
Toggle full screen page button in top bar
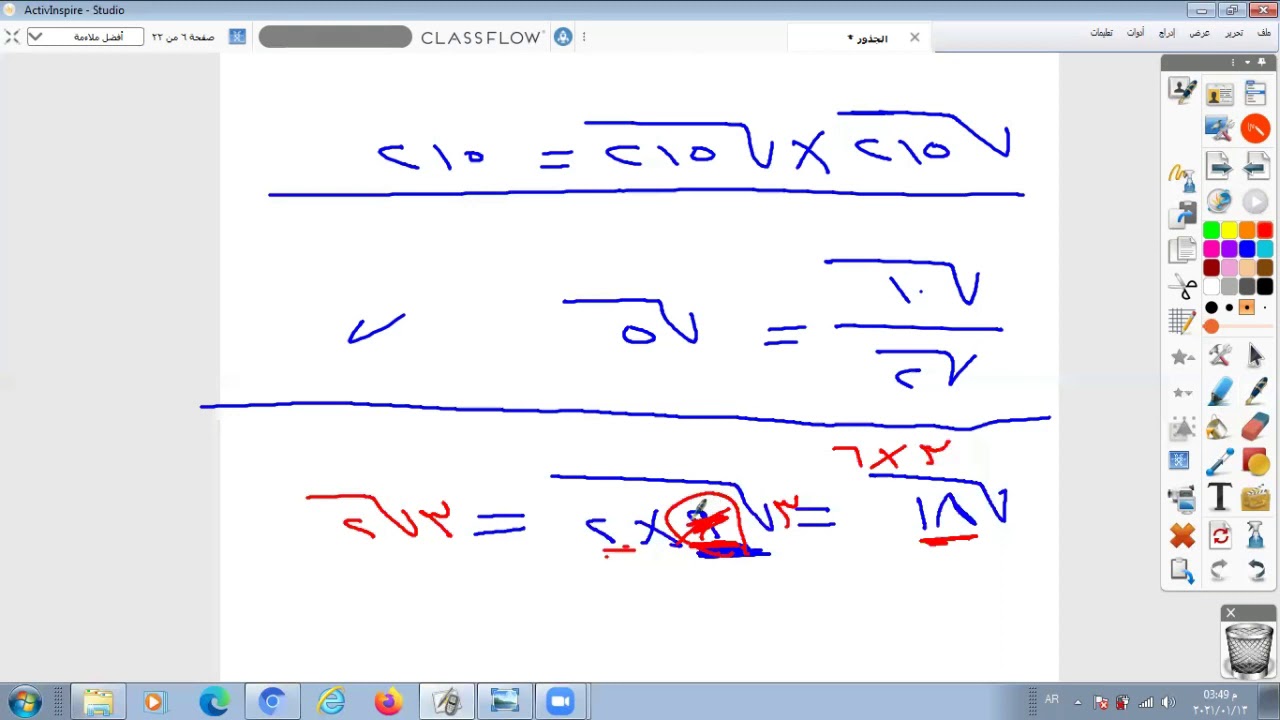coord(237,37)
